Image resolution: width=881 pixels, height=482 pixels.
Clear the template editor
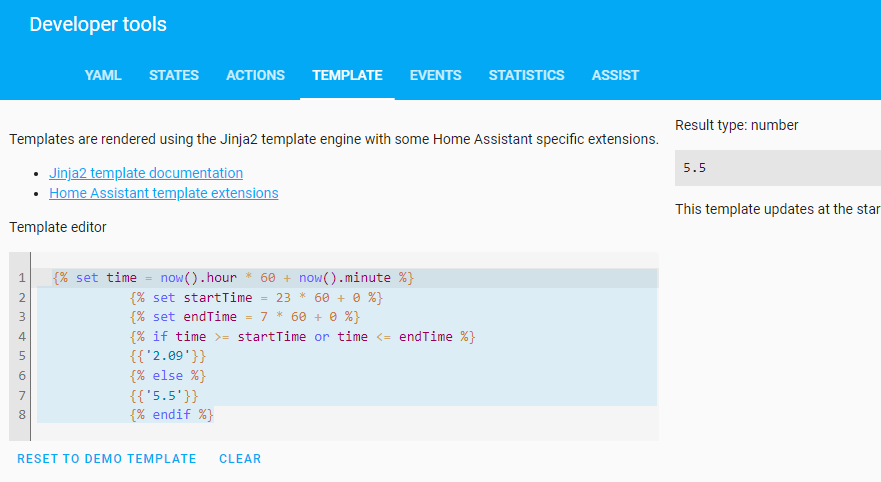[x=240, y=459]
